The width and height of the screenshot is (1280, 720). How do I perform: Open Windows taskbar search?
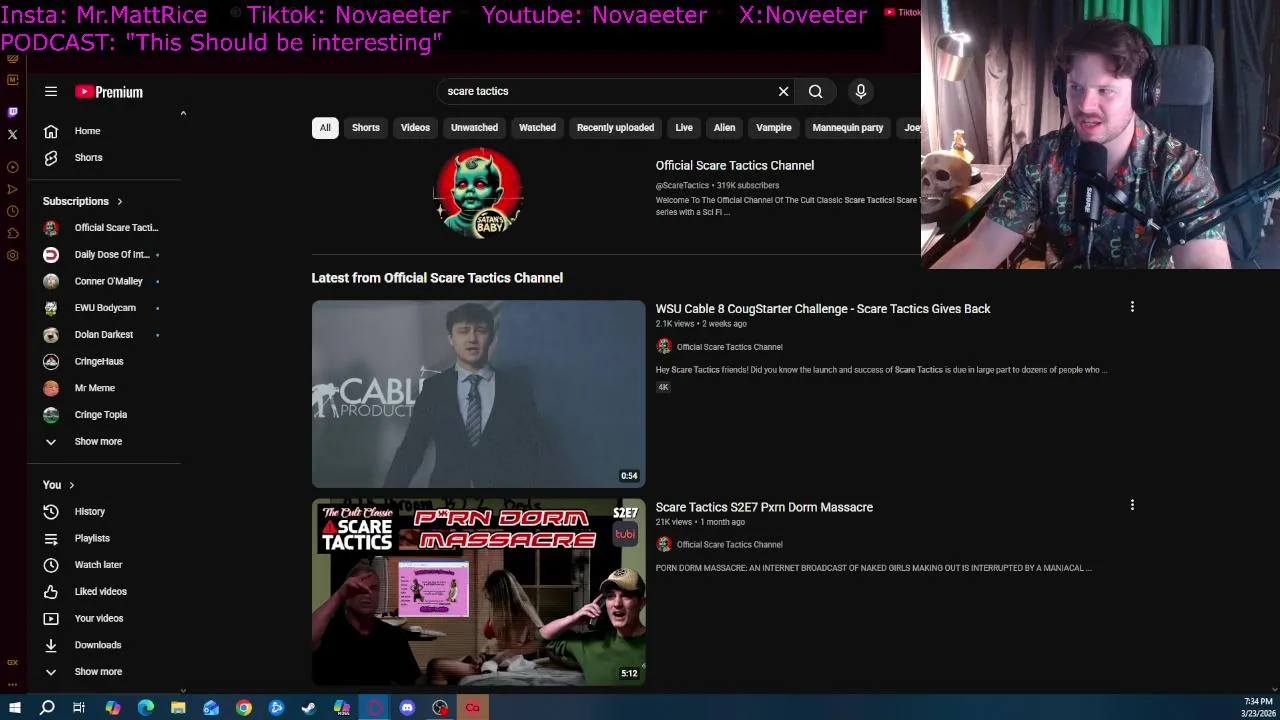click(47, 708)
